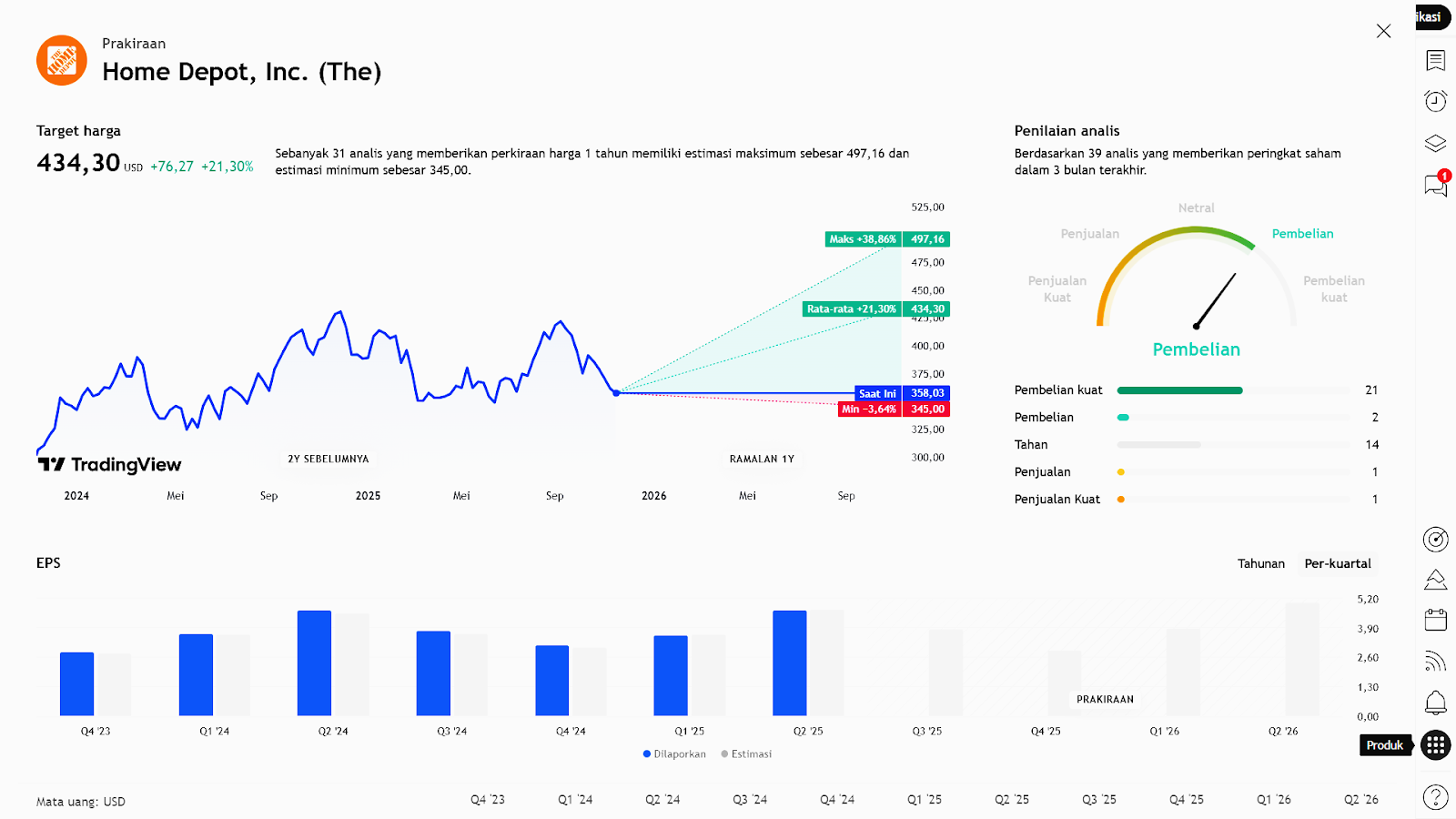Click the Q2 '25 reported EPS bar

coord(789,662)
